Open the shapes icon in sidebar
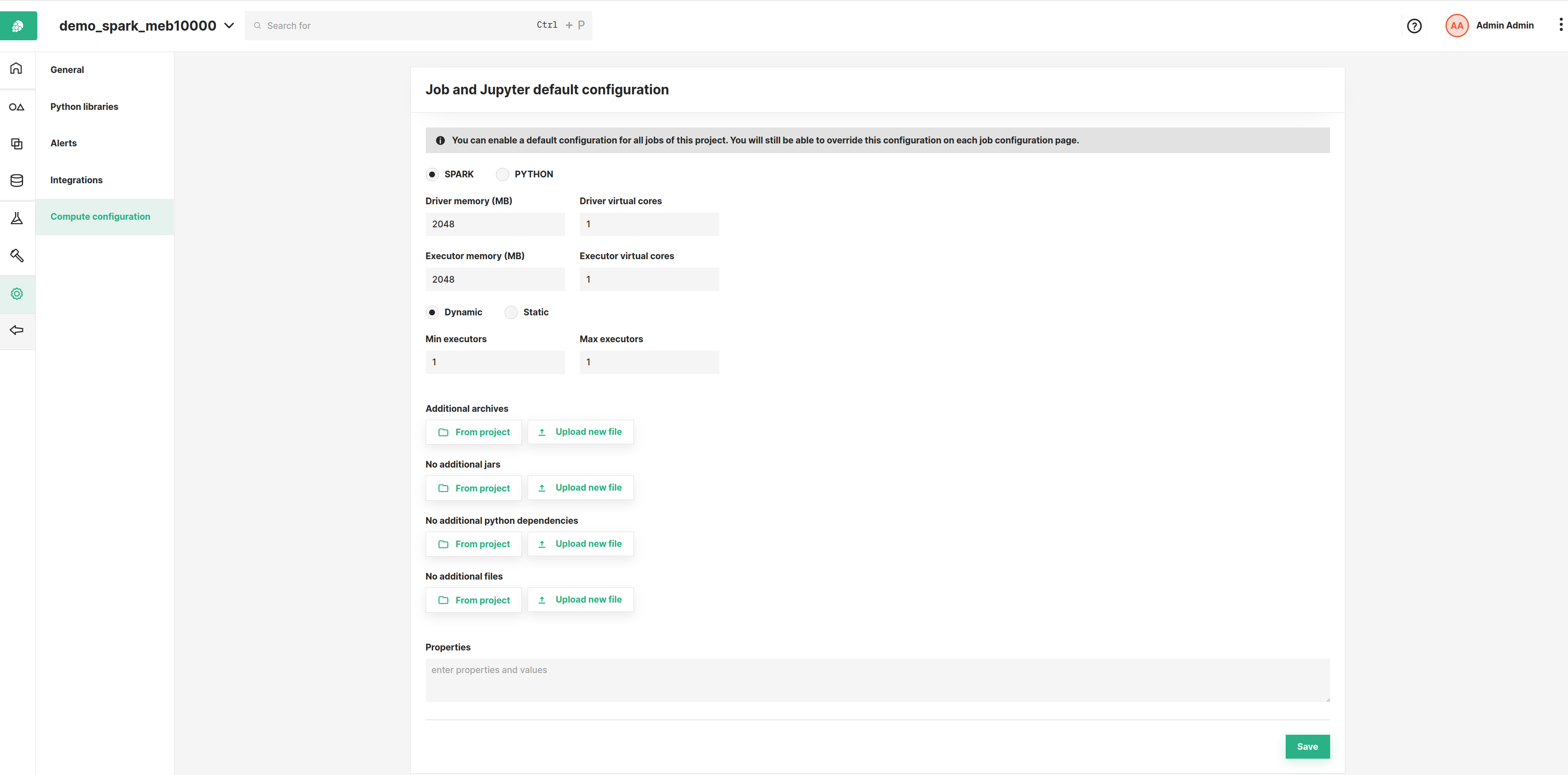Screen dimensions: 1568x775 16,107
